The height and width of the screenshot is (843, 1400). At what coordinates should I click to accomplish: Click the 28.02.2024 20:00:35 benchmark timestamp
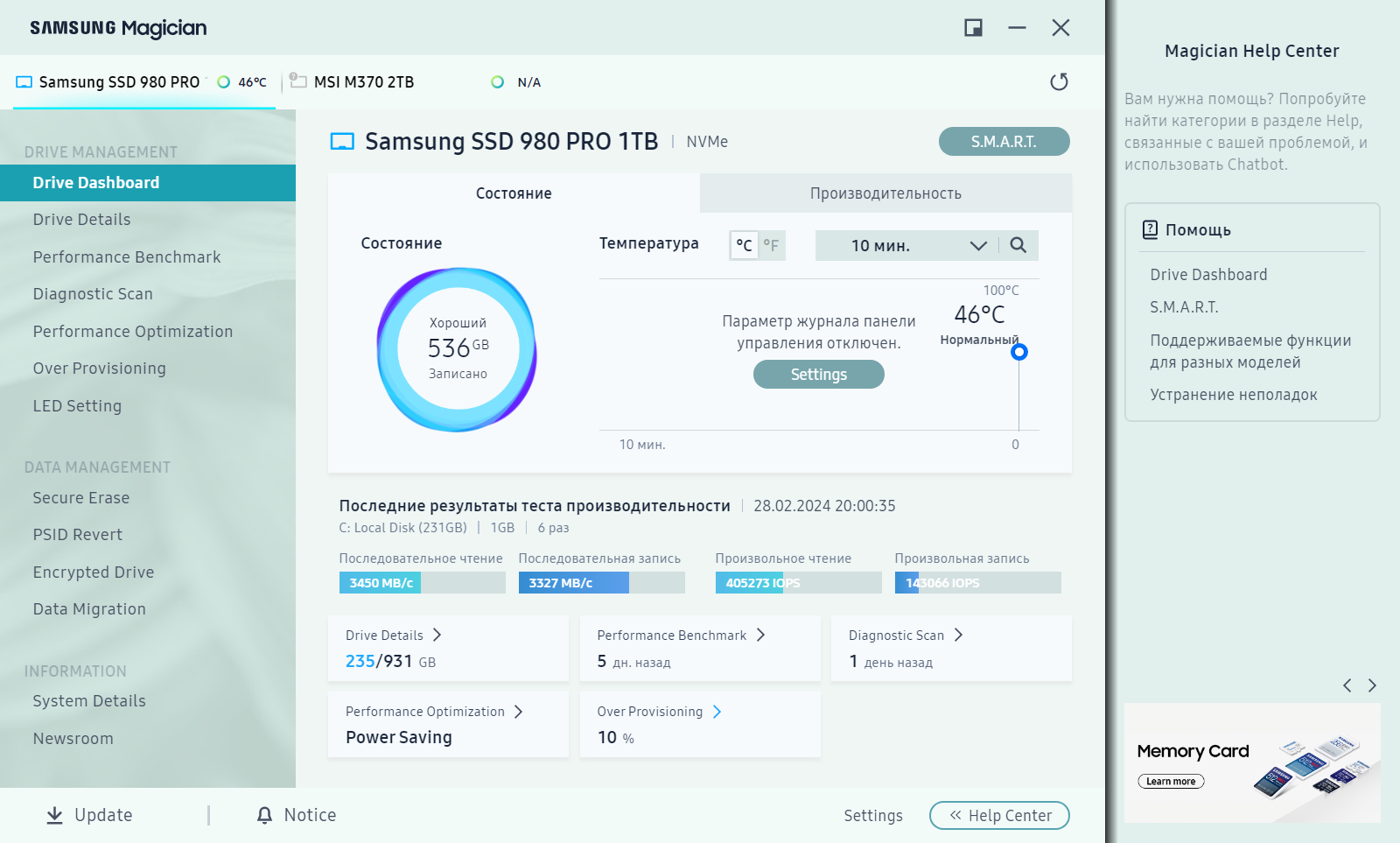[x=824, y=506]
